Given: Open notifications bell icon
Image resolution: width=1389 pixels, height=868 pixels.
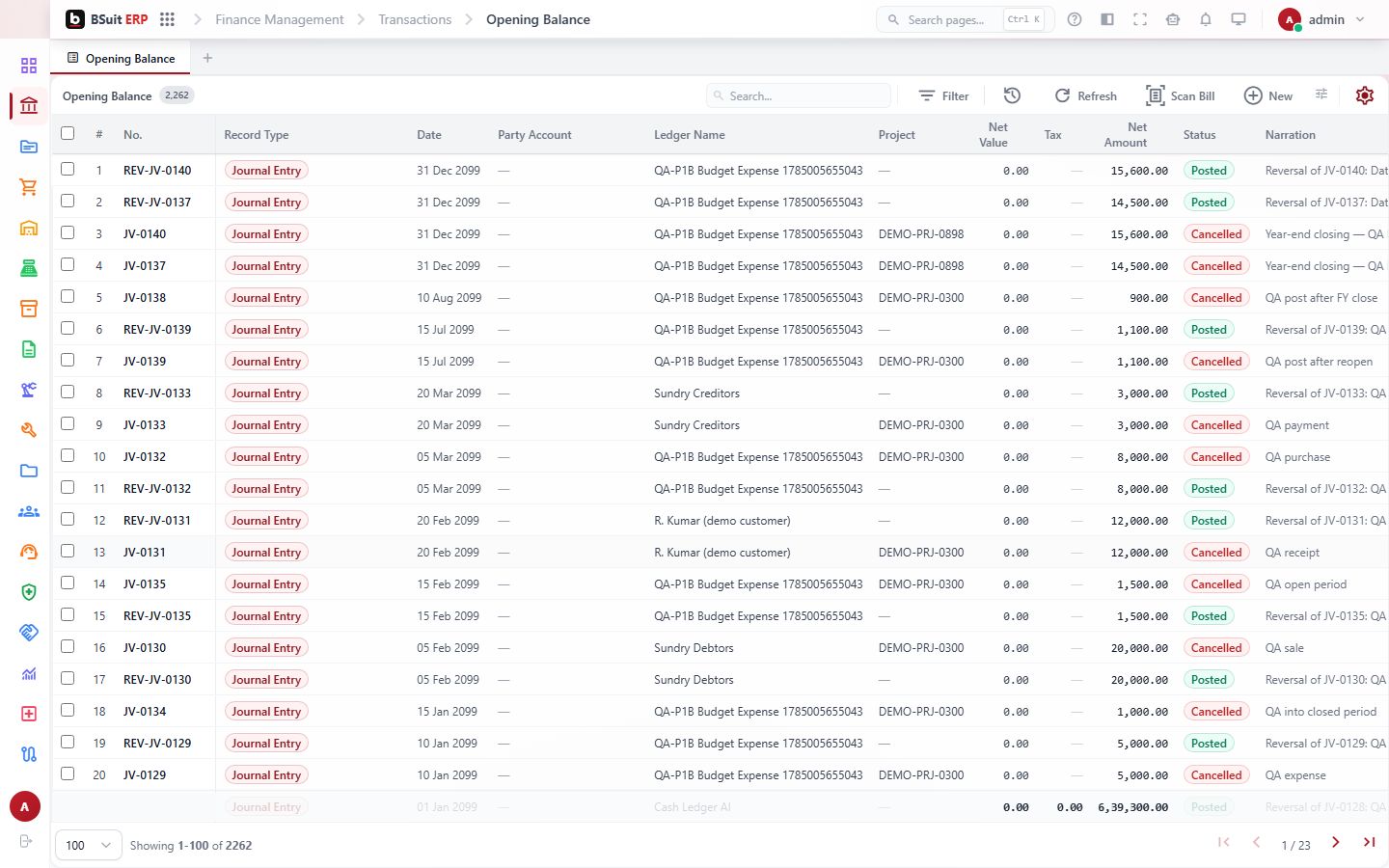Looking at the screenshot, I should (x=1206, y=19).
